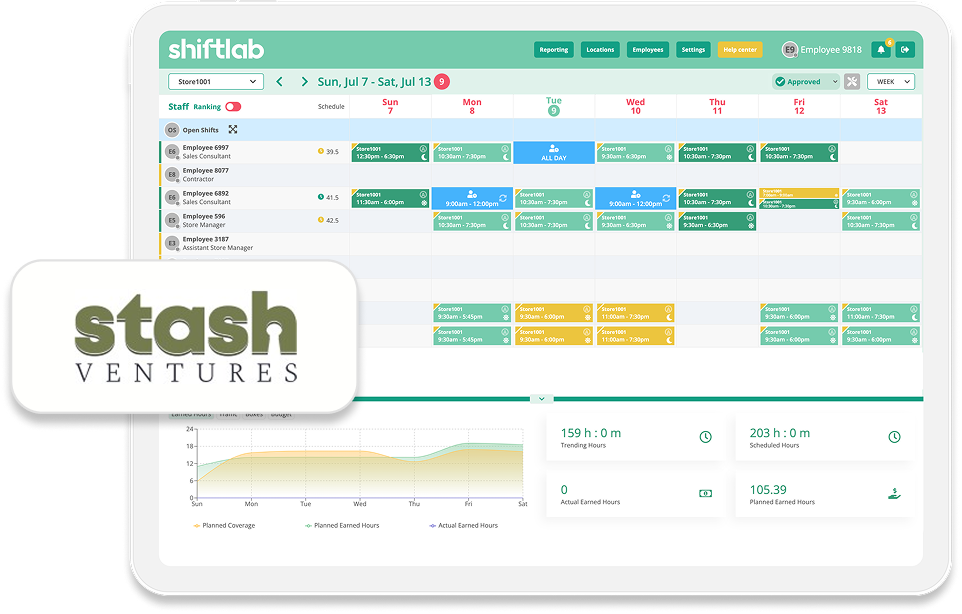
Task: Click the Actual Earned Hours money icon
Action: [707, 493]
